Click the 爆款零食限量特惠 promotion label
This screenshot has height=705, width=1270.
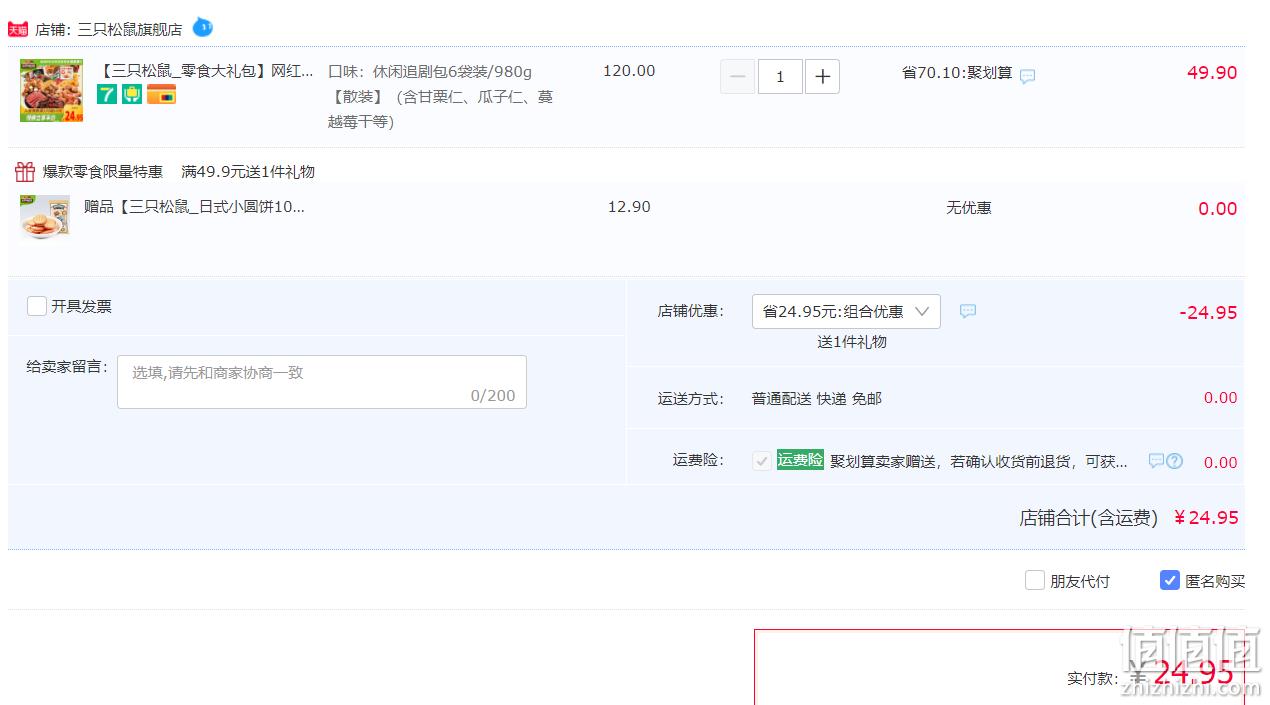coord(103,172)
